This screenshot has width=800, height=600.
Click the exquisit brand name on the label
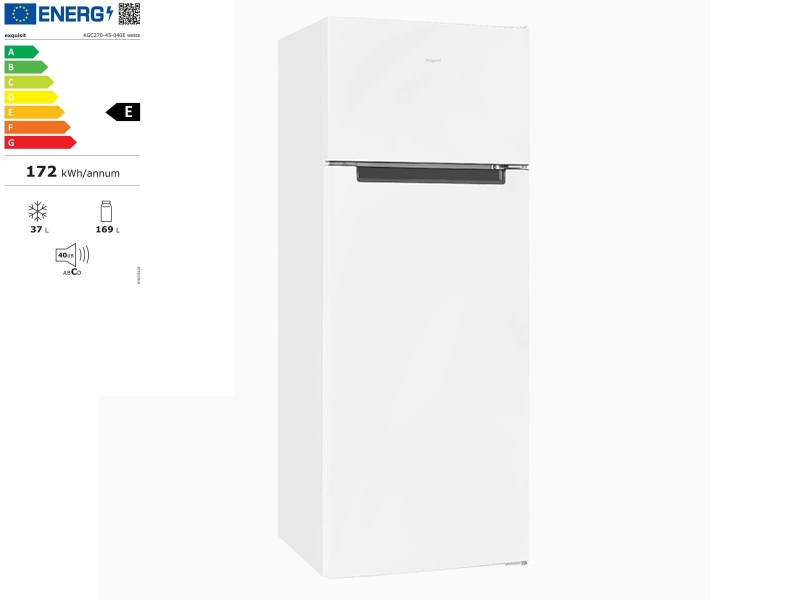[15, 35]
